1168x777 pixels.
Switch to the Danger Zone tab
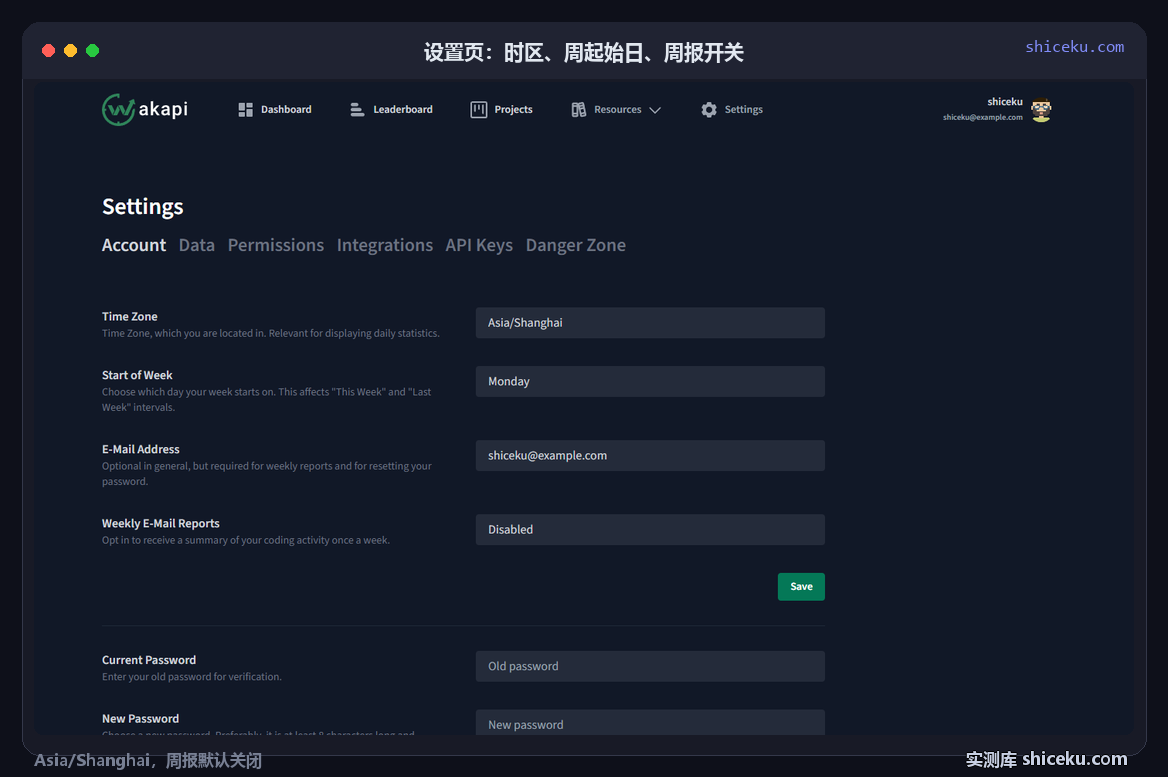pyautogui.click(x=576, y=245)
